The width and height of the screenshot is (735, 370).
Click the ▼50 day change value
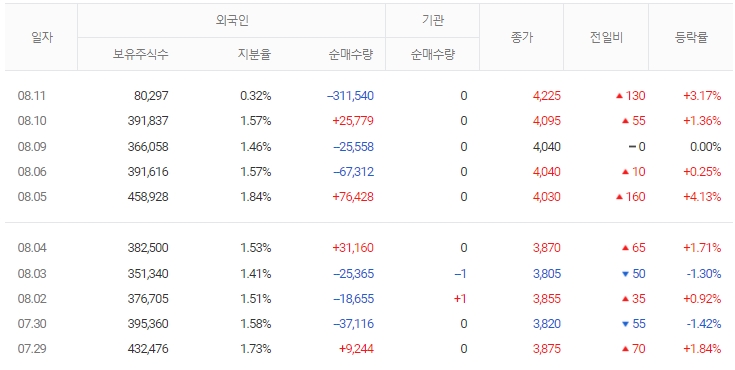pos(633,273)
